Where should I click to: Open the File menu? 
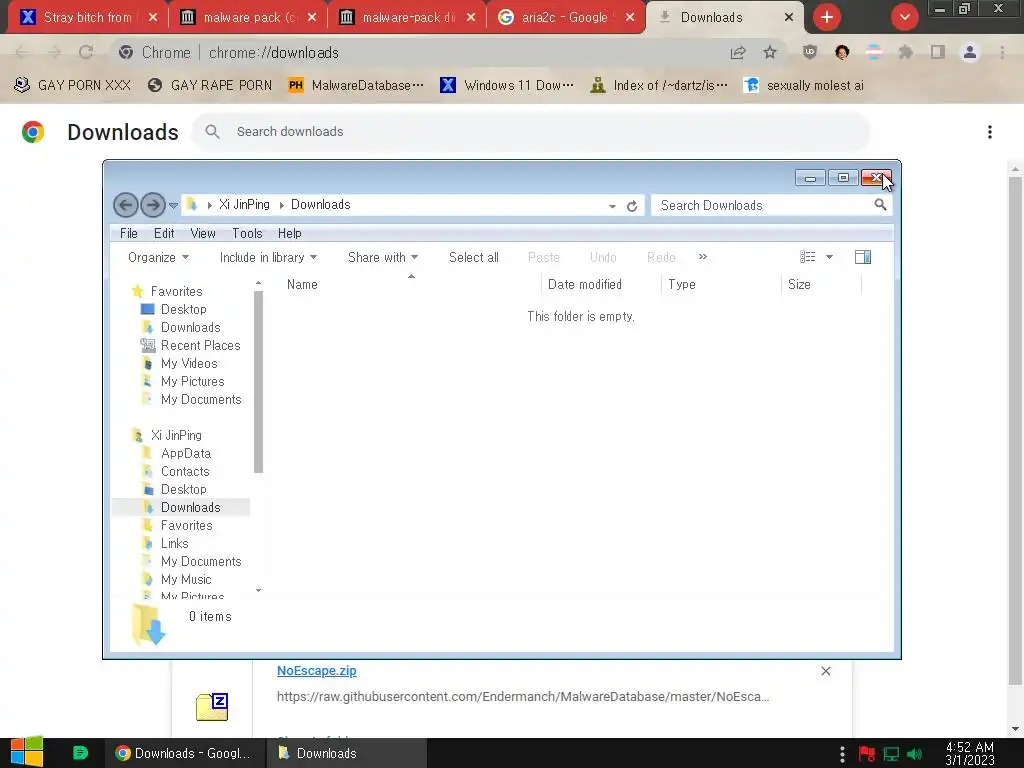click(129, 233)
